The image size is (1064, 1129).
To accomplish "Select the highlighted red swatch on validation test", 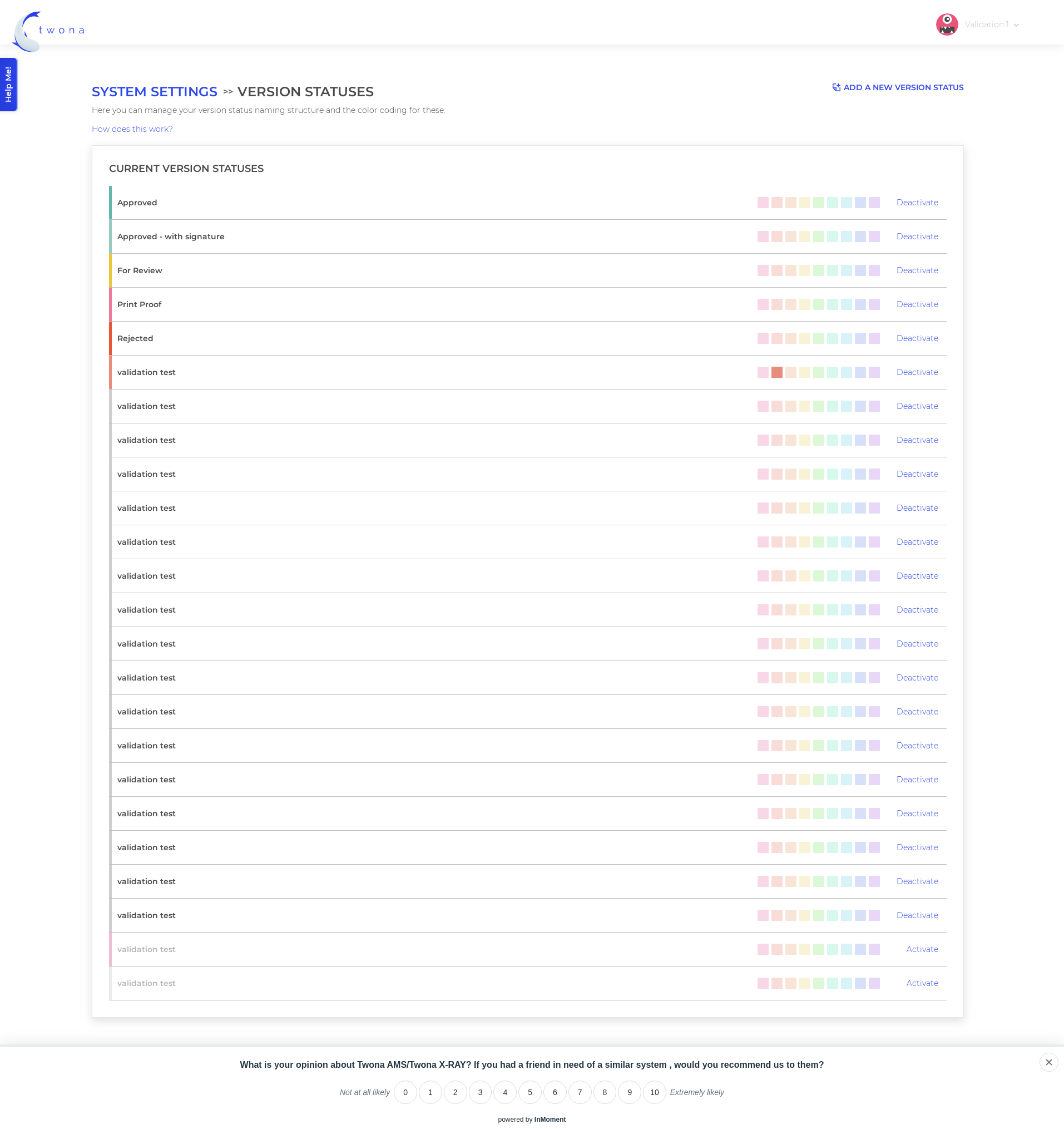I will point(776,373).
